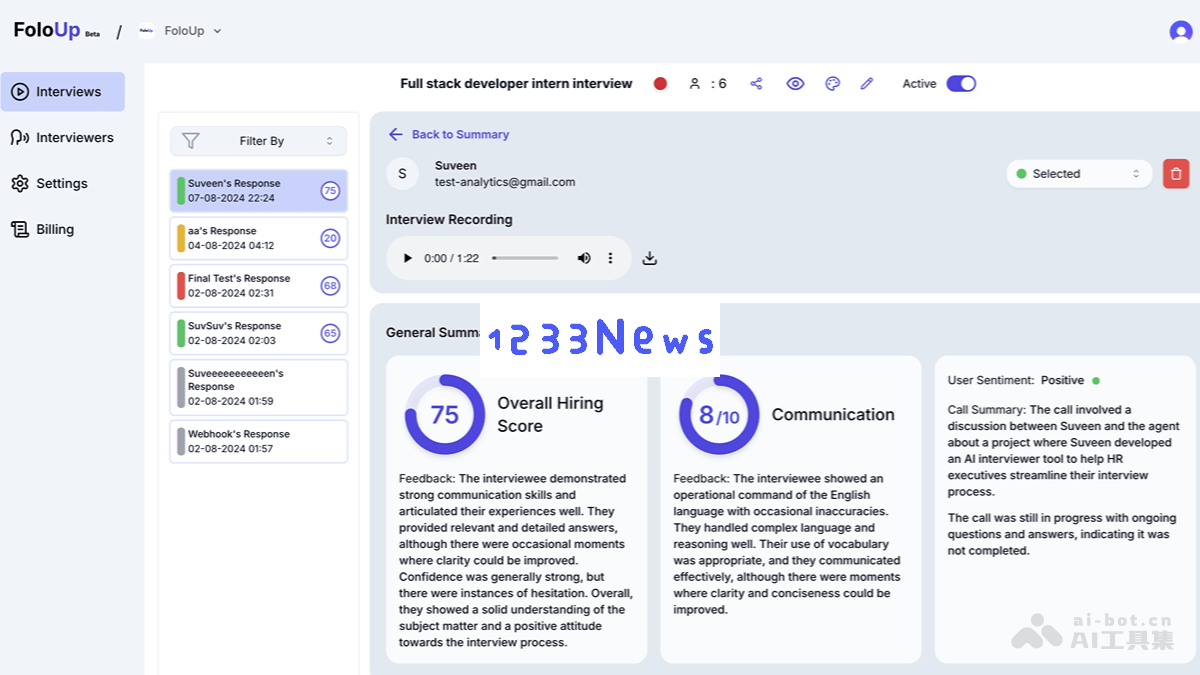Image resolution: width=1200 pixels, height=675 pixels.
Task: Select Suveen's Response in the list
Action: point(259,191)
